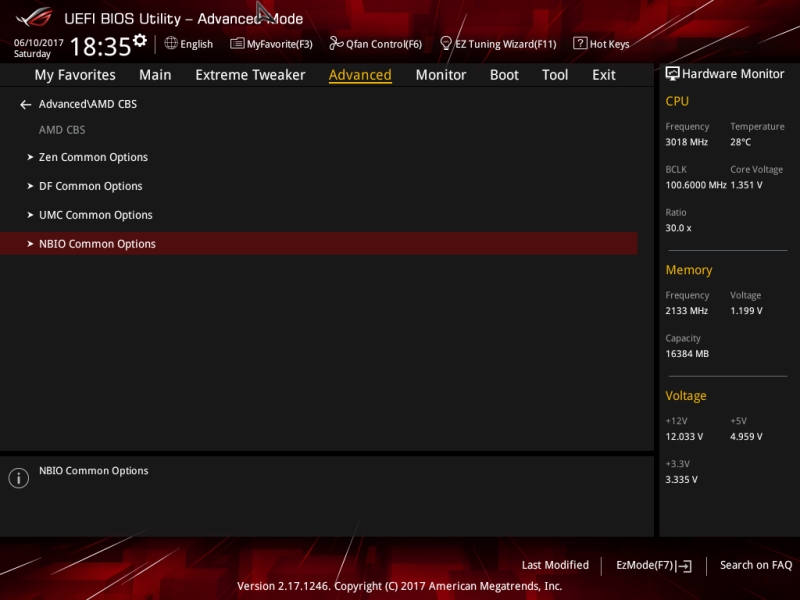Expand UMC Common Options arrow
Viewport: 800px width, 600px height.
click(30, 215)
